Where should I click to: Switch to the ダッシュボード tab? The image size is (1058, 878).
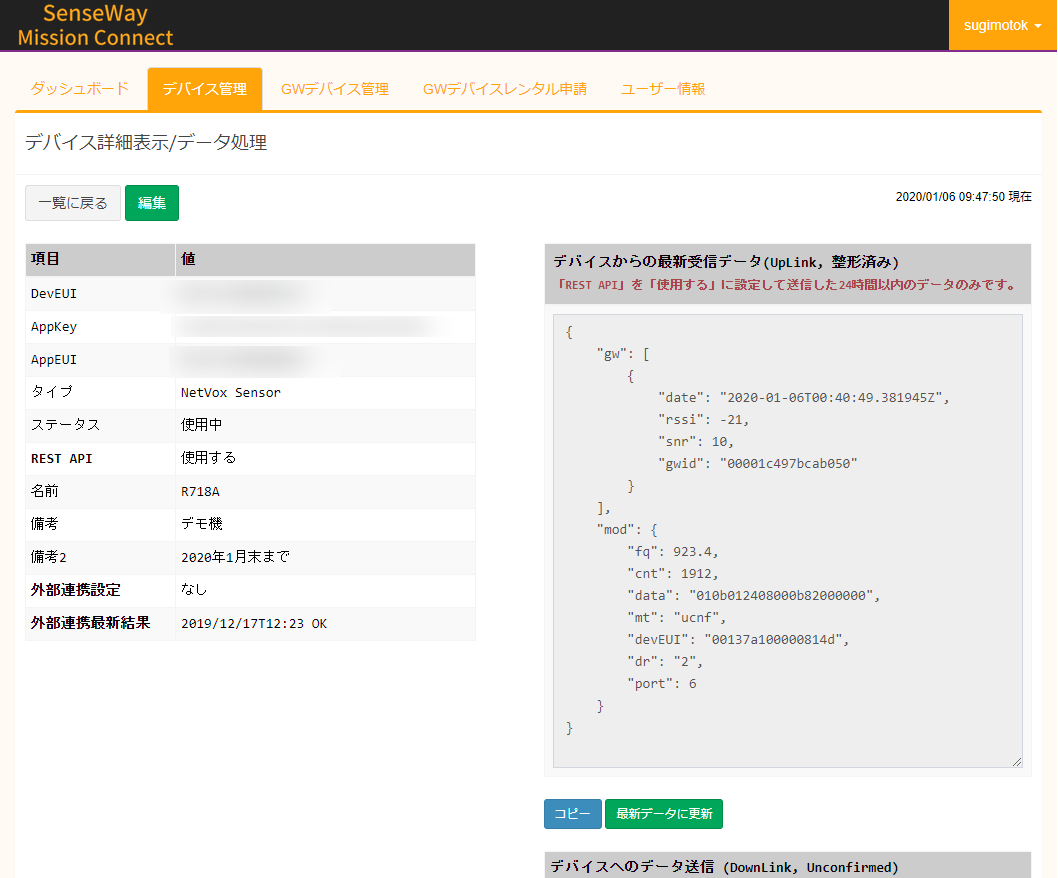pos(80,88)
